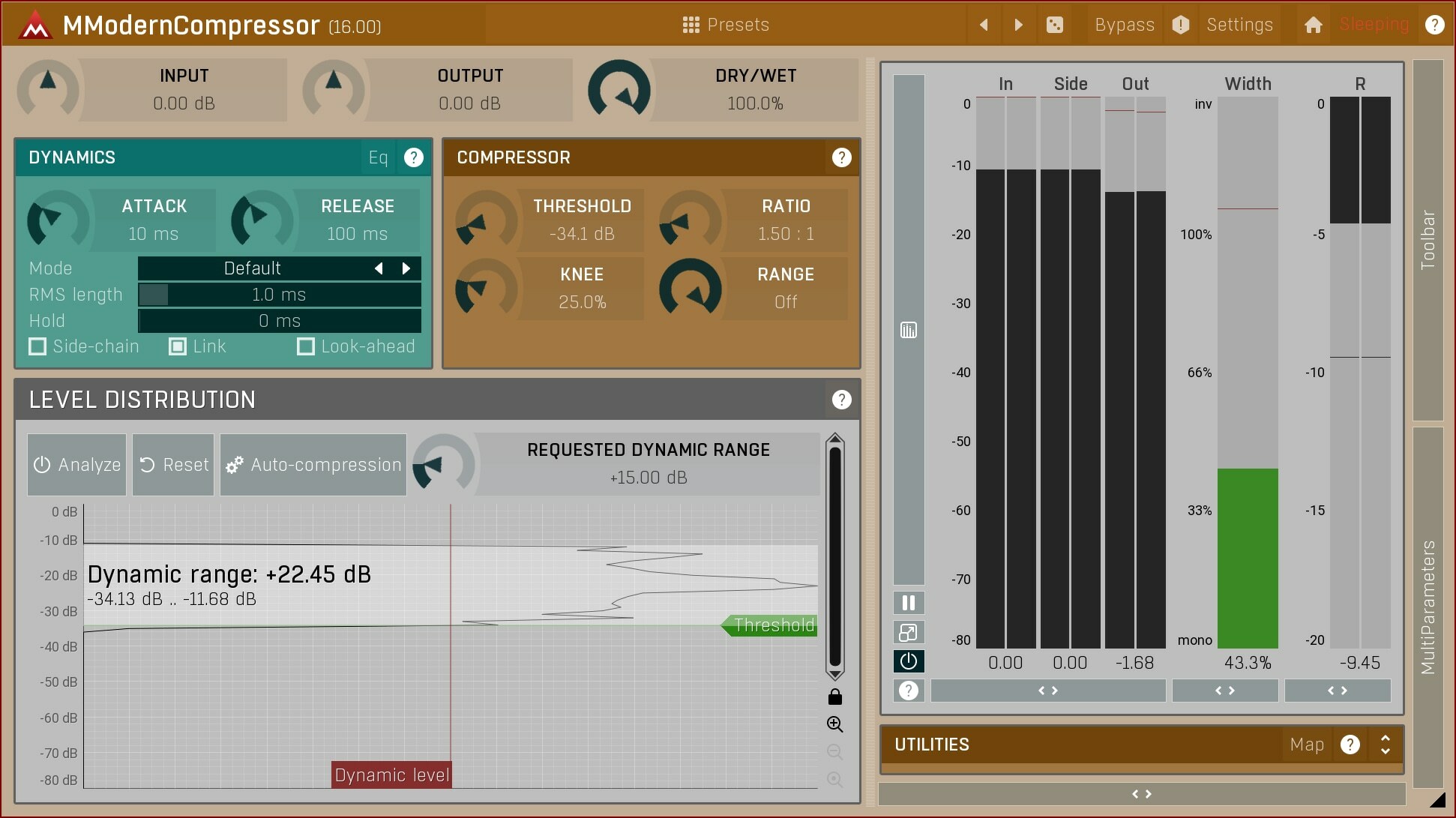Open the MultiParameters side panel

click(1430, 607)
